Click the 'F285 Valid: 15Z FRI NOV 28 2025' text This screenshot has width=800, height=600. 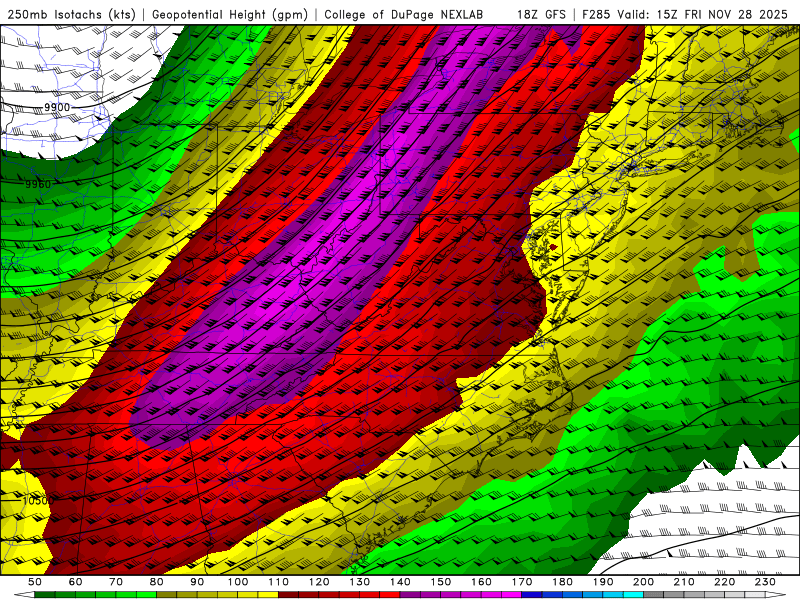click(x=685, y=14)
